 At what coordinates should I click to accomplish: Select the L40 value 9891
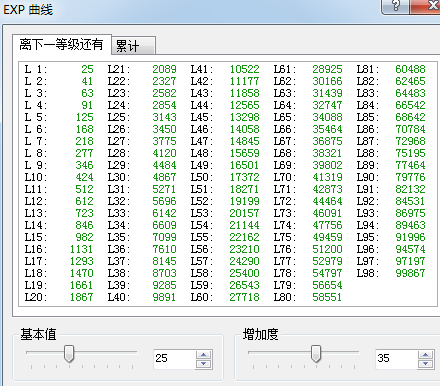coord(164,297)
